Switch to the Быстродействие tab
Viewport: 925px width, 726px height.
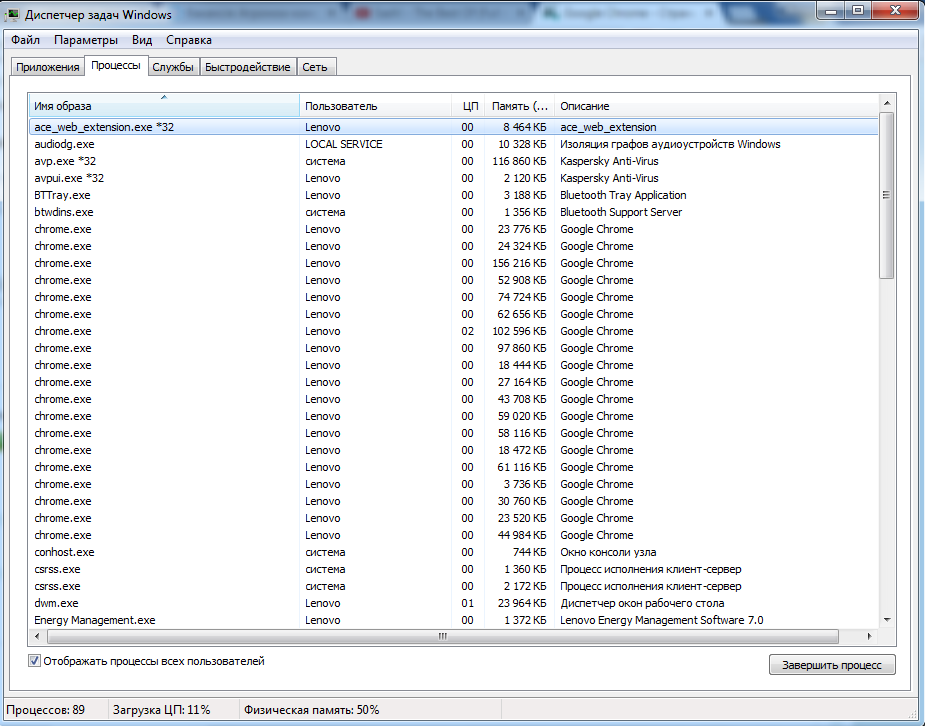248,67
